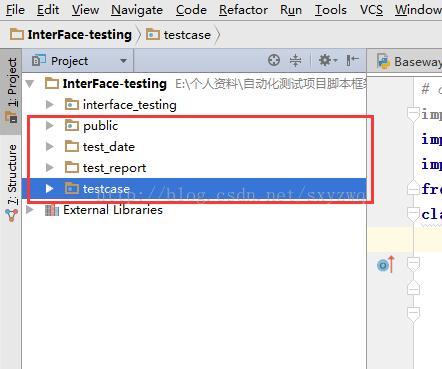Expand the interface_testing folder
Screen dimensions: 442x369
tap(50, 105)
